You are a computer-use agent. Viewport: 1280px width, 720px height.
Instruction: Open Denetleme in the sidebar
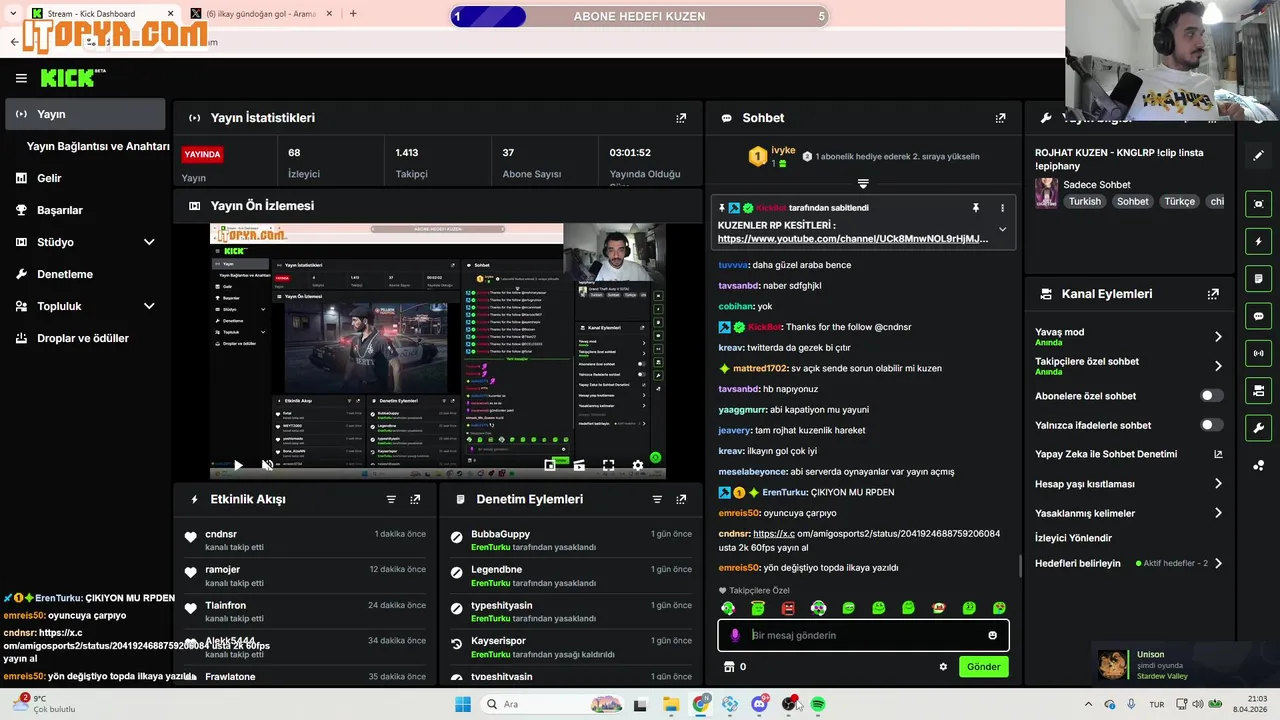click(65, 274)
